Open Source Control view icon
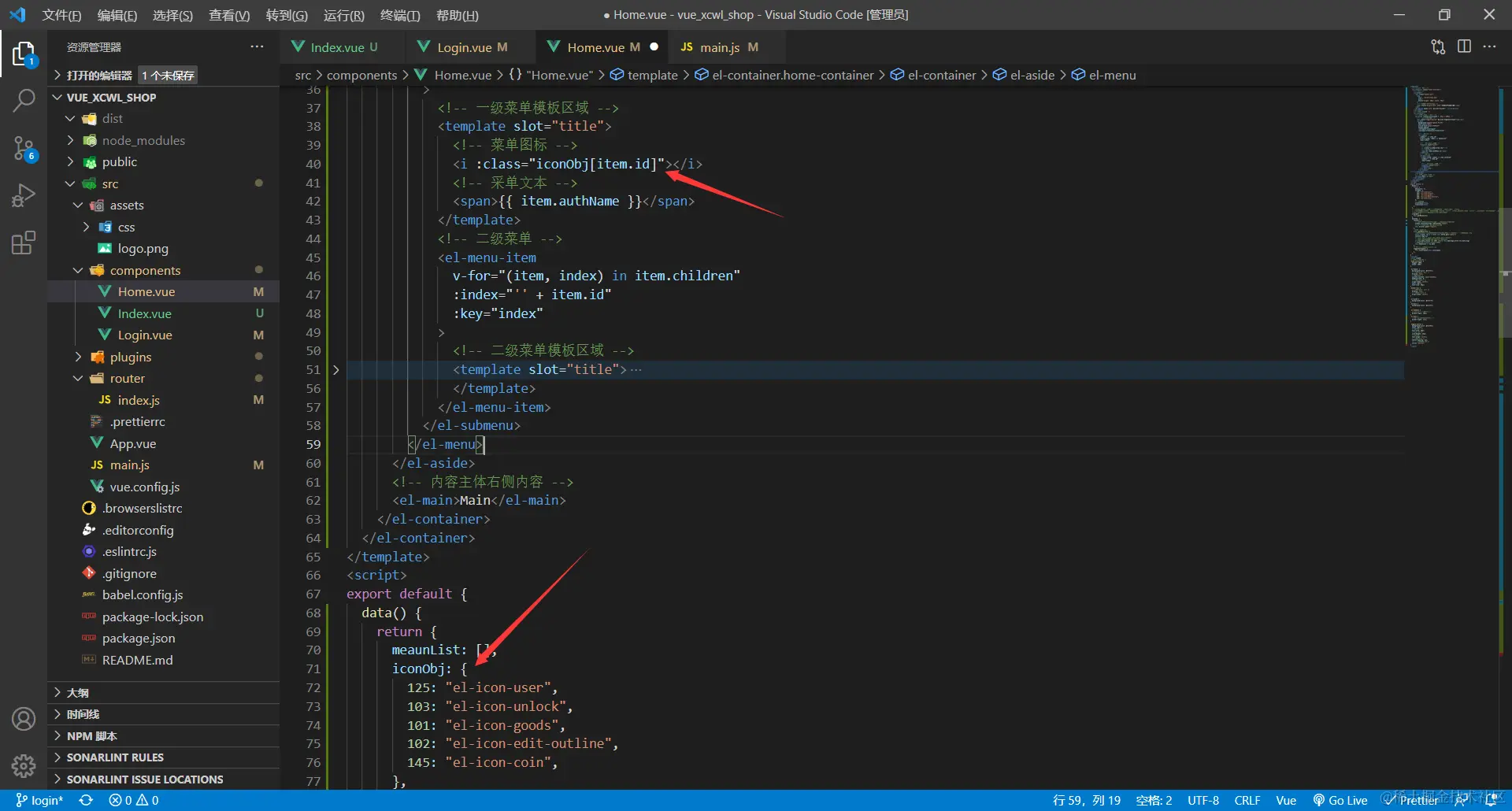The image size is (1512, 811). tap(24, 148)
